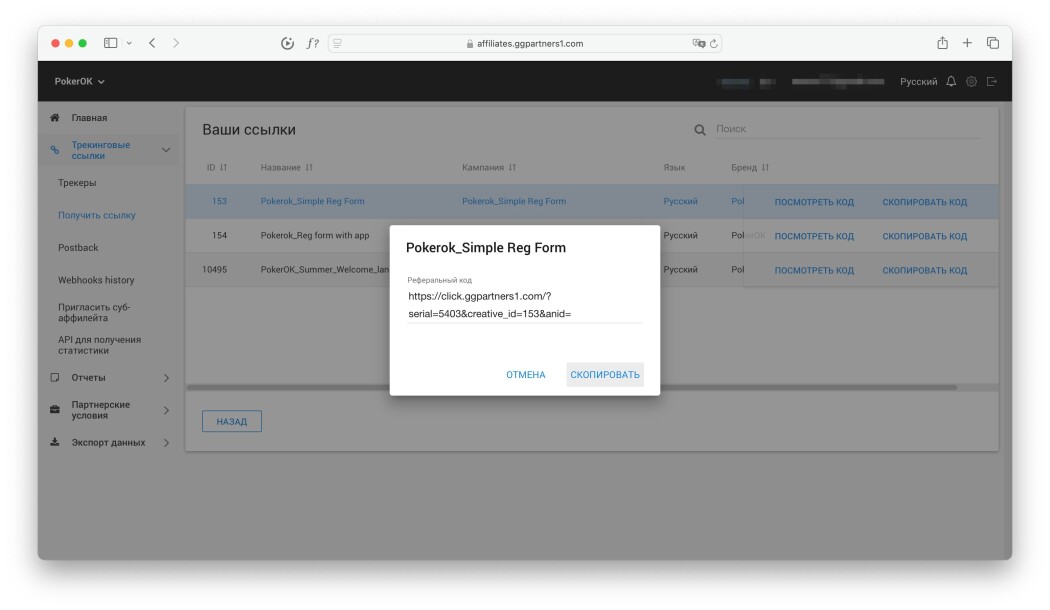Show the tab overview icon

[992, 43]
